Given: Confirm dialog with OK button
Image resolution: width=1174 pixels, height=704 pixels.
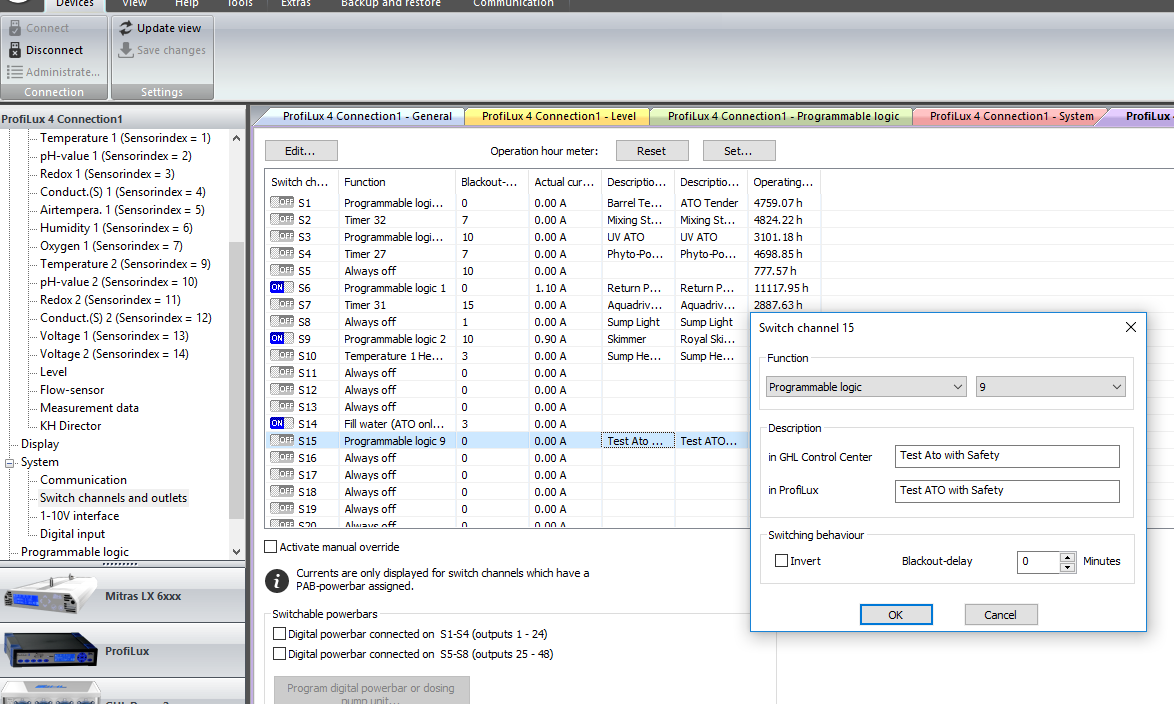Looking at the screenshot, I should (896, 614).
